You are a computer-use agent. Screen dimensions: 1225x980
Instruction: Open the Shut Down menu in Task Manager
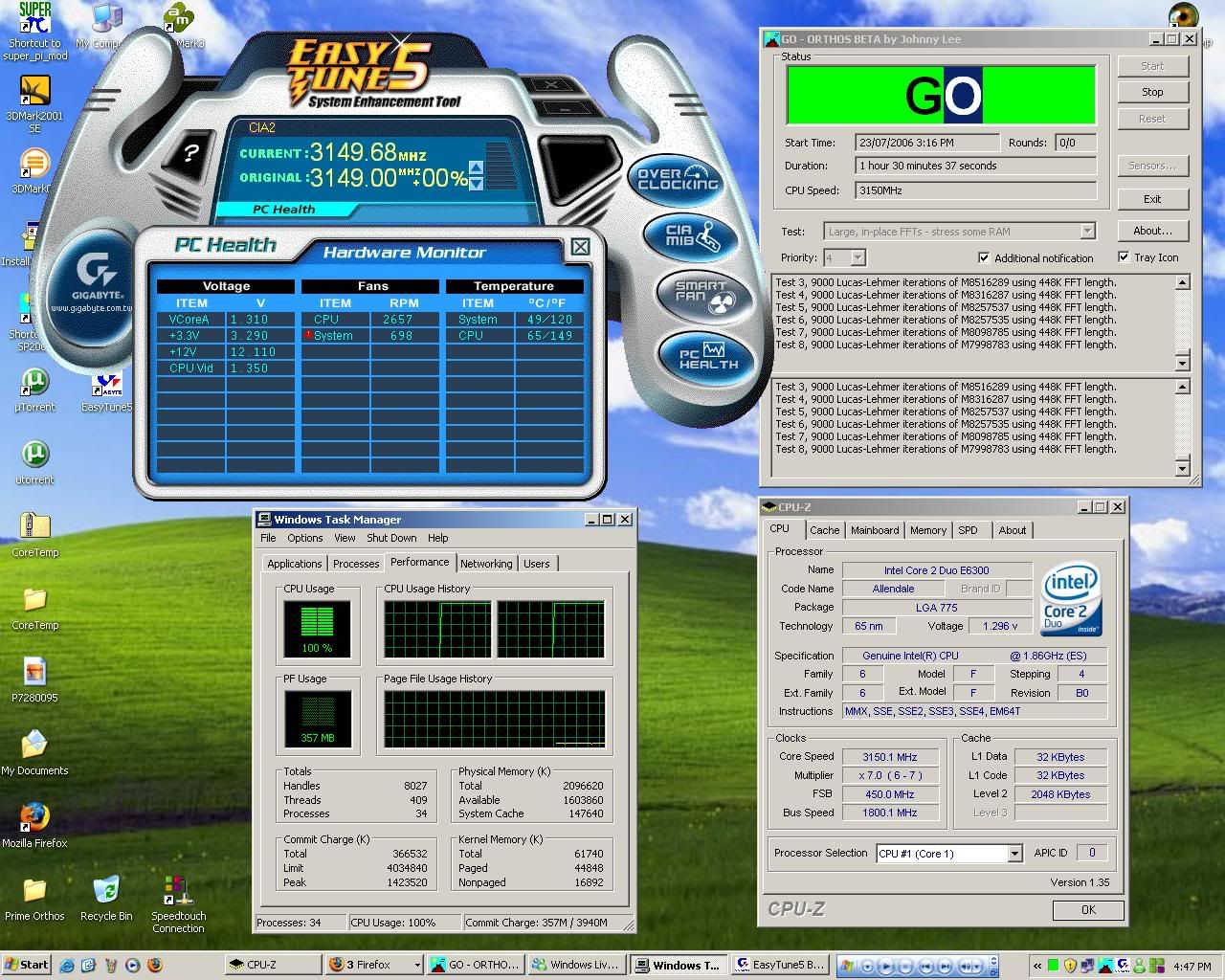(391, 538)
